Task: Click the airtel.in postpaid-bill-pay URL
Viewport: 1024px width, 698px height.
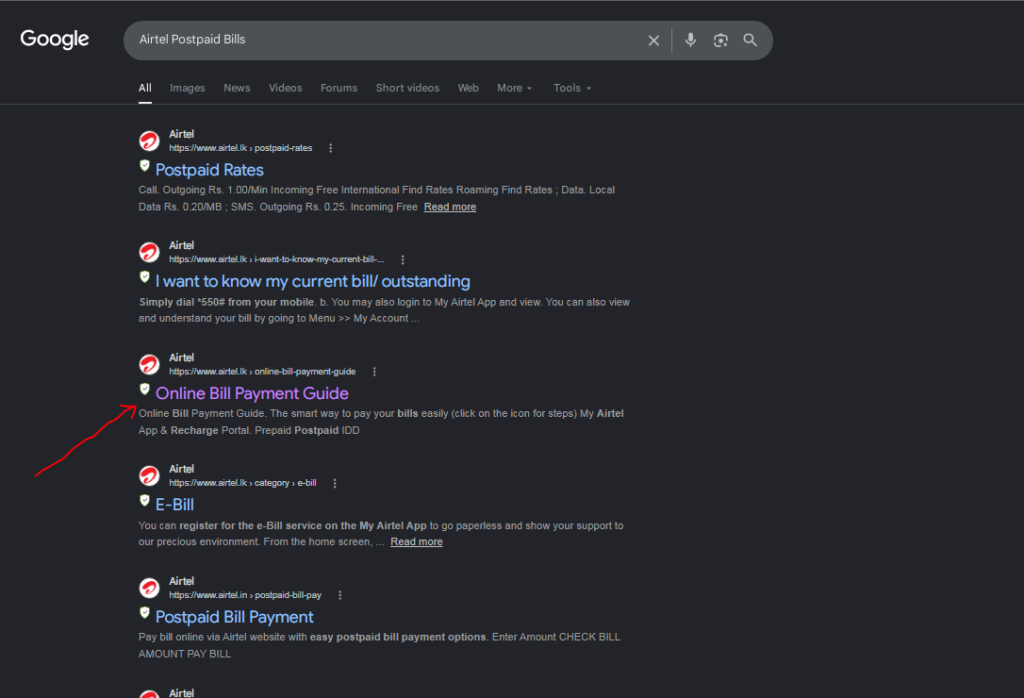Action: pyautogui.click(x=246, y=595)
